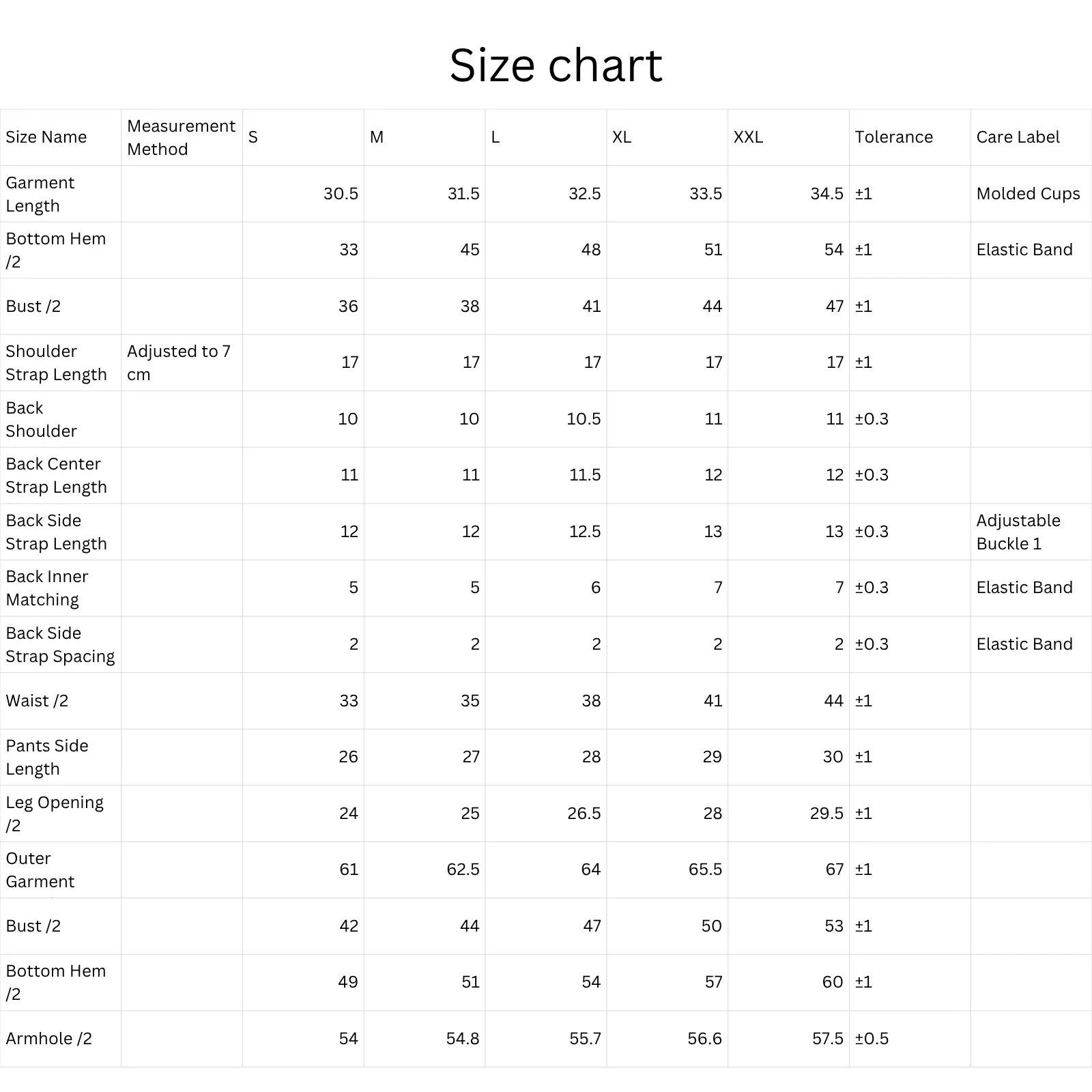The image size is (1092, 1092).
Task: Click the Size chart title
Action: pyautogui.click(x=556, y=66)
